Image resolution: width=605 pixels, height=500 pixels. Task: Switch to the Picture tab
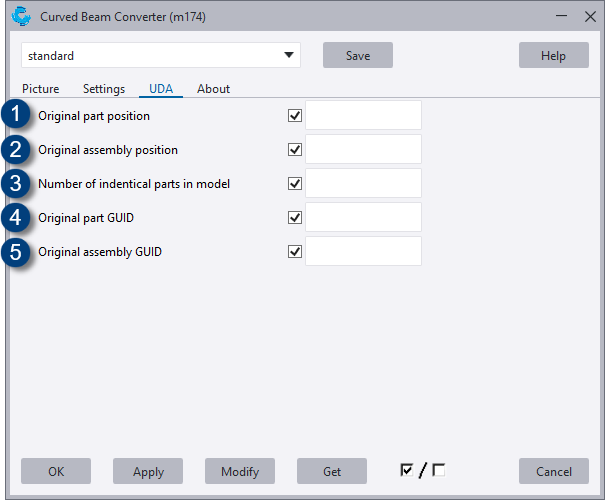[41, 89]
